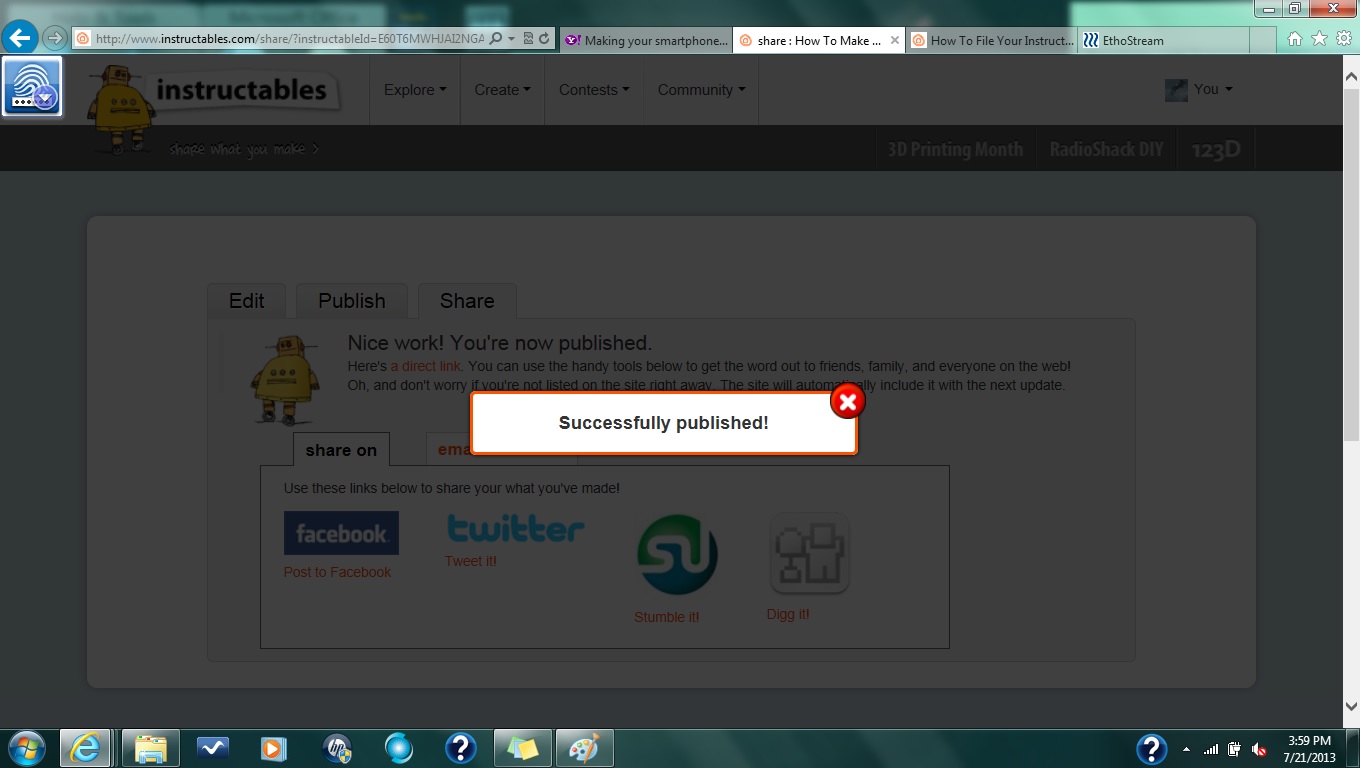The height and width of the screenshot is (768, 1360).
Task: Open address bar autocomplete dropdown arrow
Action: pyautogui.click(x=512, y=39)
